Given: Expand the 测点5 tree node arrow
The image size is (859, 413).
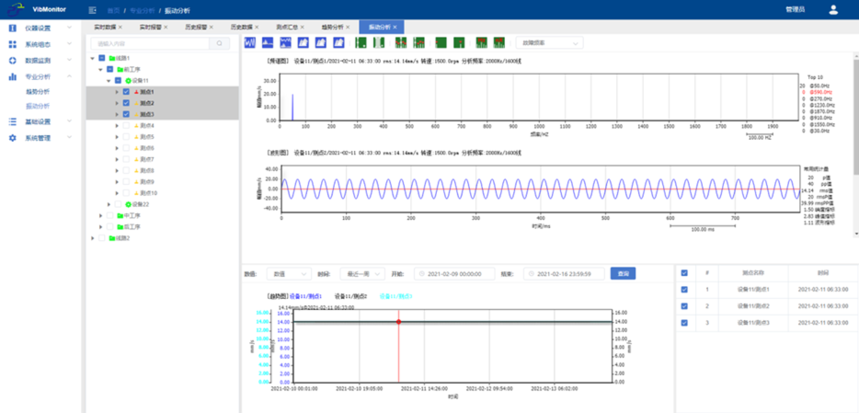Looking at the screenshot, I should pos(117,137).
